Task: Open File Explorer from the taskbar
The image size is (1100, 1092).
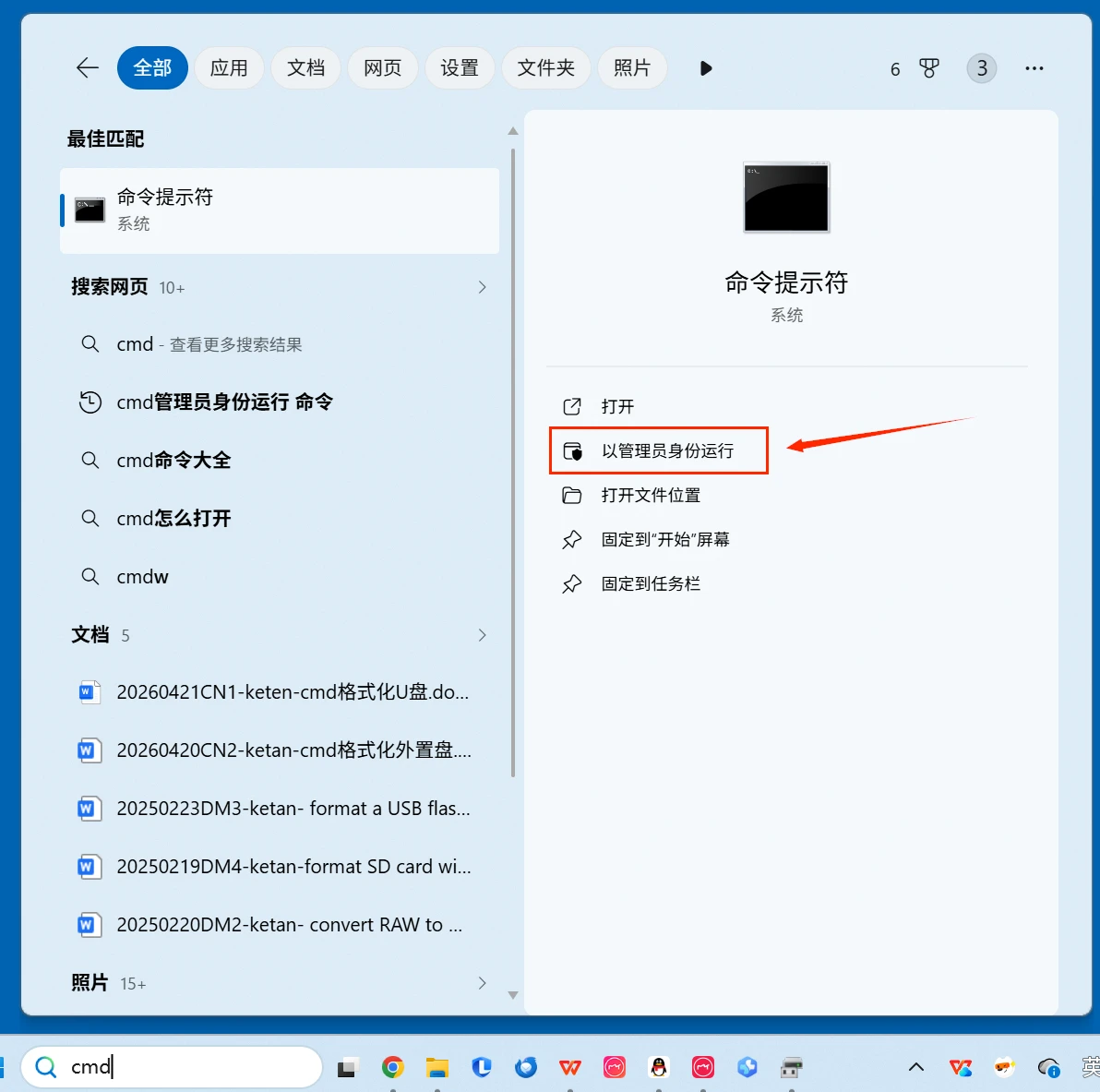Action: pyautogui.click(x=436, y=1067)
